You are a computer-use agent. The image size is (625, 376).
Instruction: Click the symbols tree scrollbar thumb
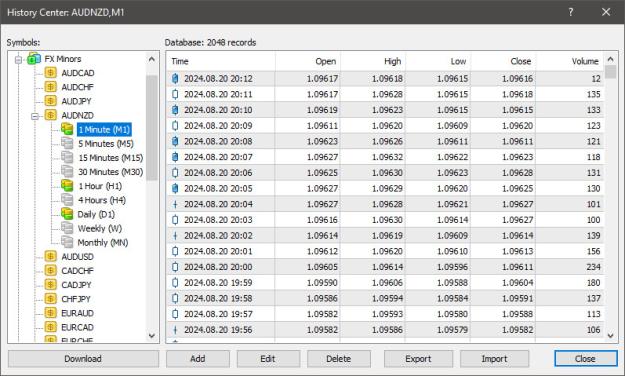pos(151,127)
